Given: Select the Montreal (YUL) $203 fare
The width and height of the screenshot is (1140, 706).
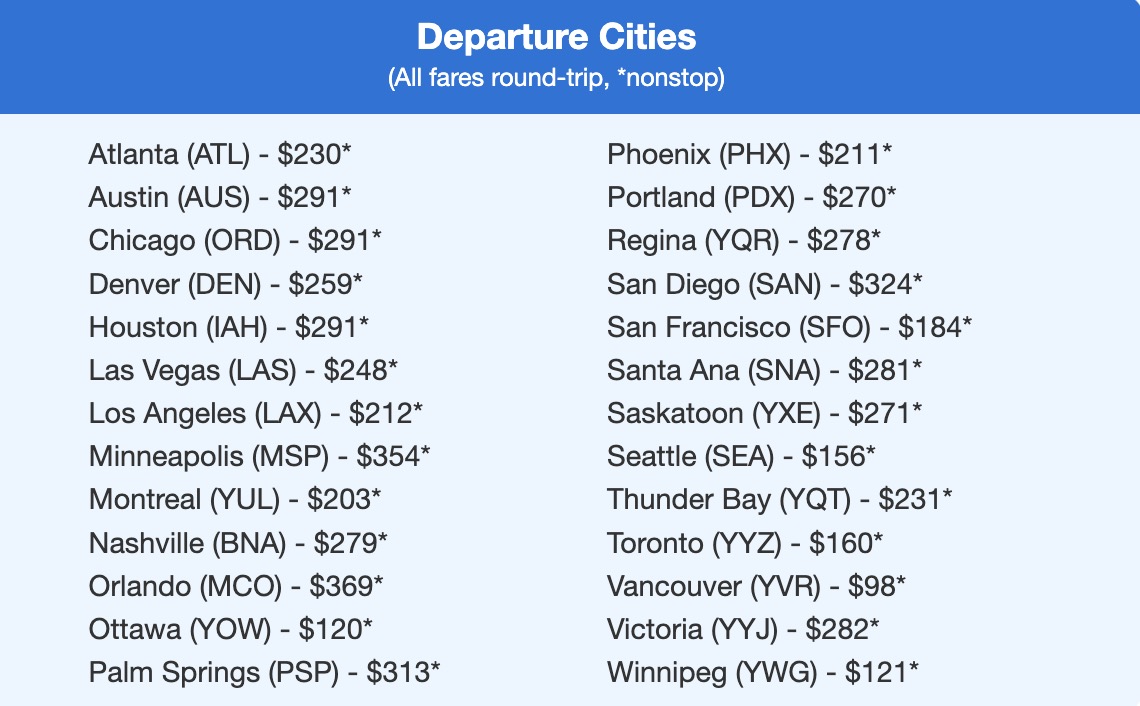Looking at the screenshot, I should 235,499.
